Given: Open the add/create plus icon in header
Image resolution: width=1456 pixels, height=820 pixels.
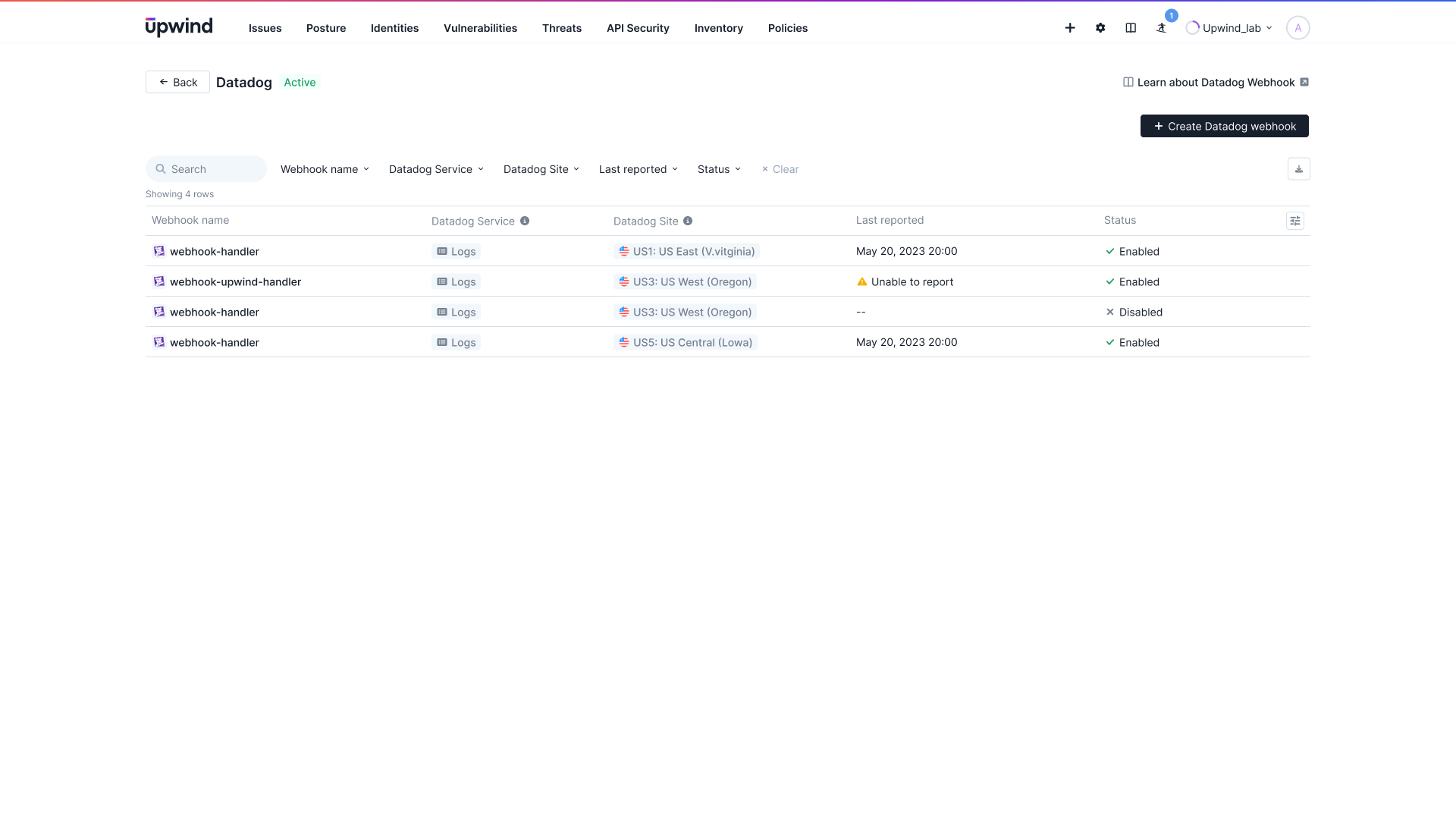Looking at the screenshot, I should [x=1069, y=27].
